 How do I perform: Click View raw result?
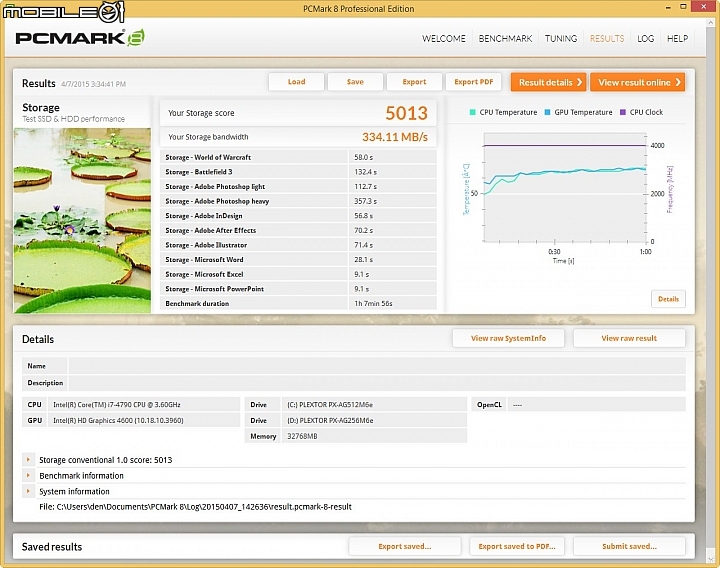pyautogui.click(x=629, y=338)
